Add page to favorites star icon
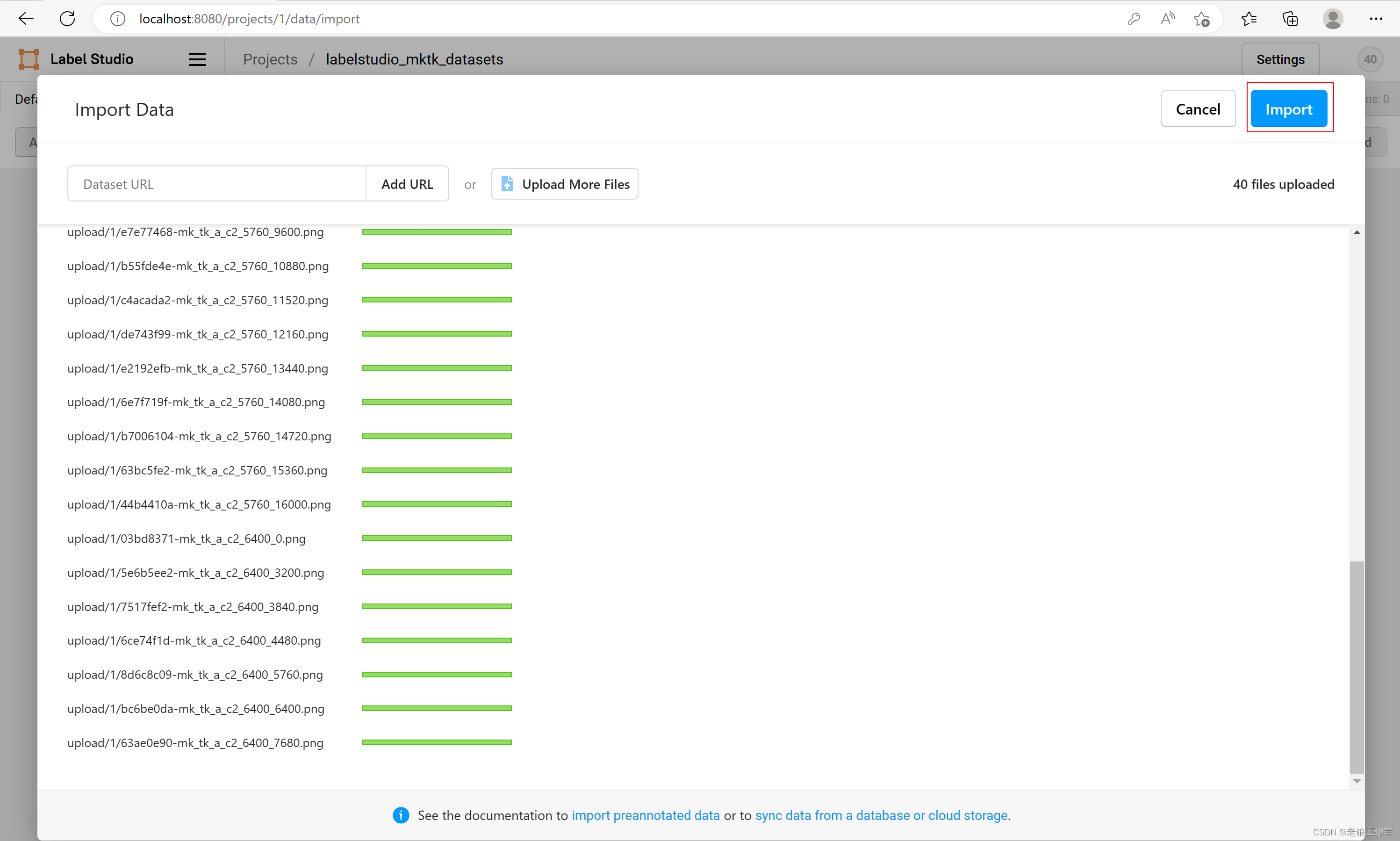Viewport: 1400px width, 841px height. click(1201, 19)
